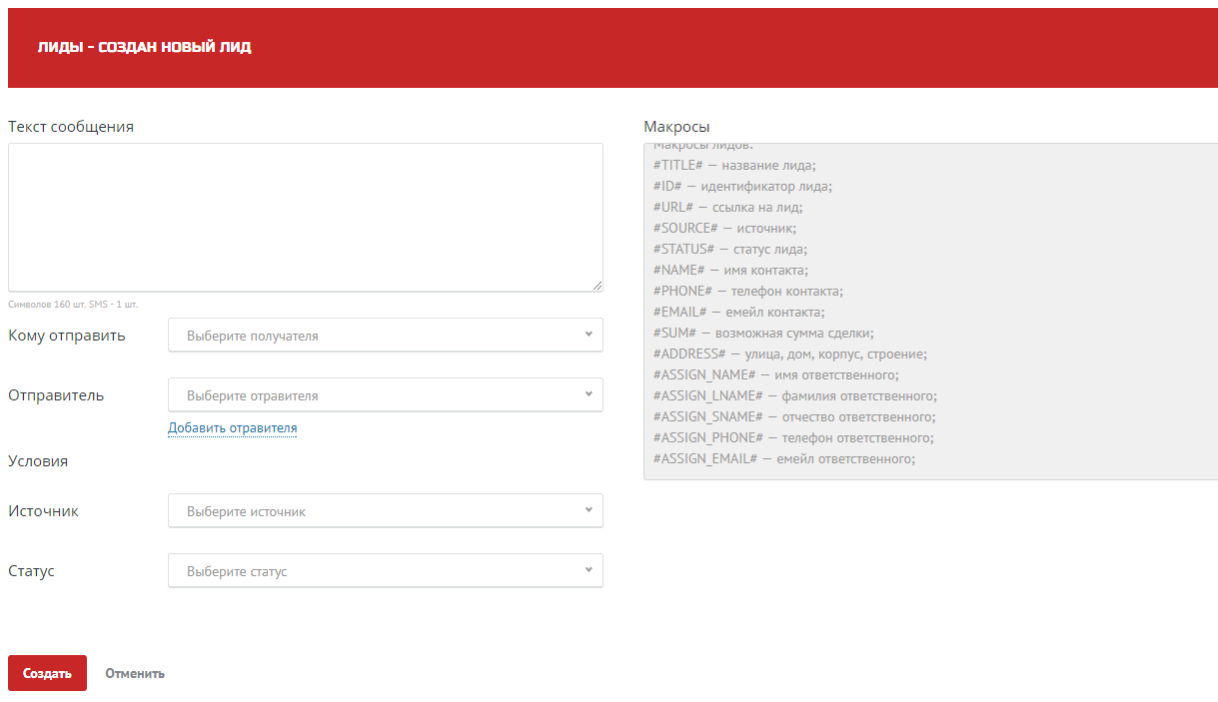Click the message textarea resize handle

coord(597,285)
